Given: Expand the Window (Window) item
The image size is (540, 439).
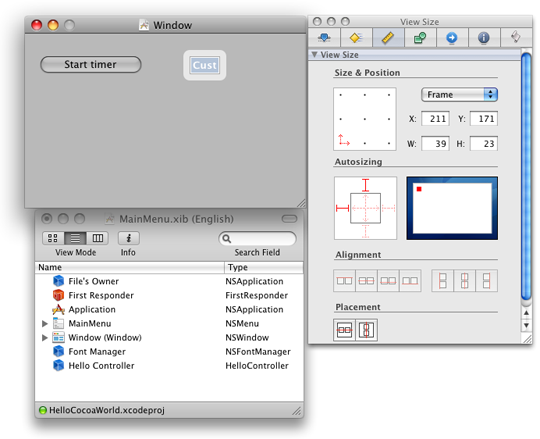Looking at the screenshot, I should (45, 337).
